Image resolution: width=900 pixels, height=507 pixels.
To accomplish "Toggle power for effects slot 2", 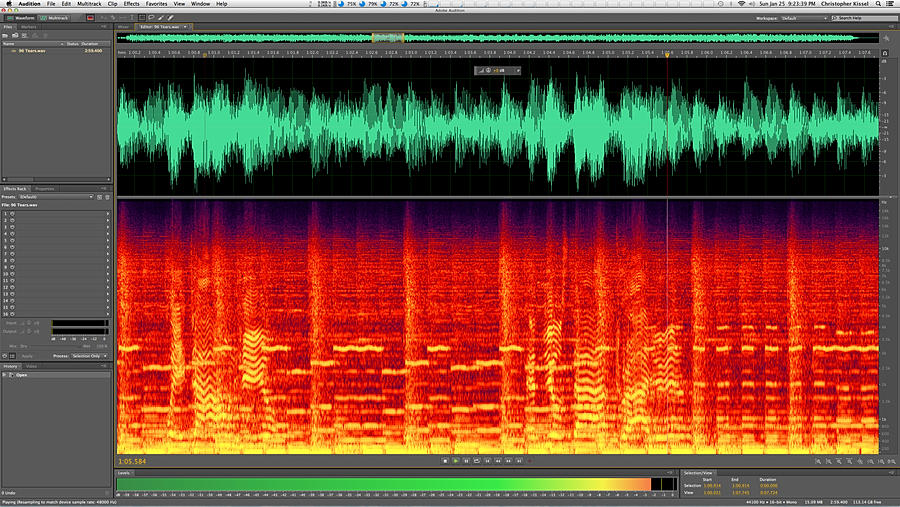I will [x=12, y=220].
